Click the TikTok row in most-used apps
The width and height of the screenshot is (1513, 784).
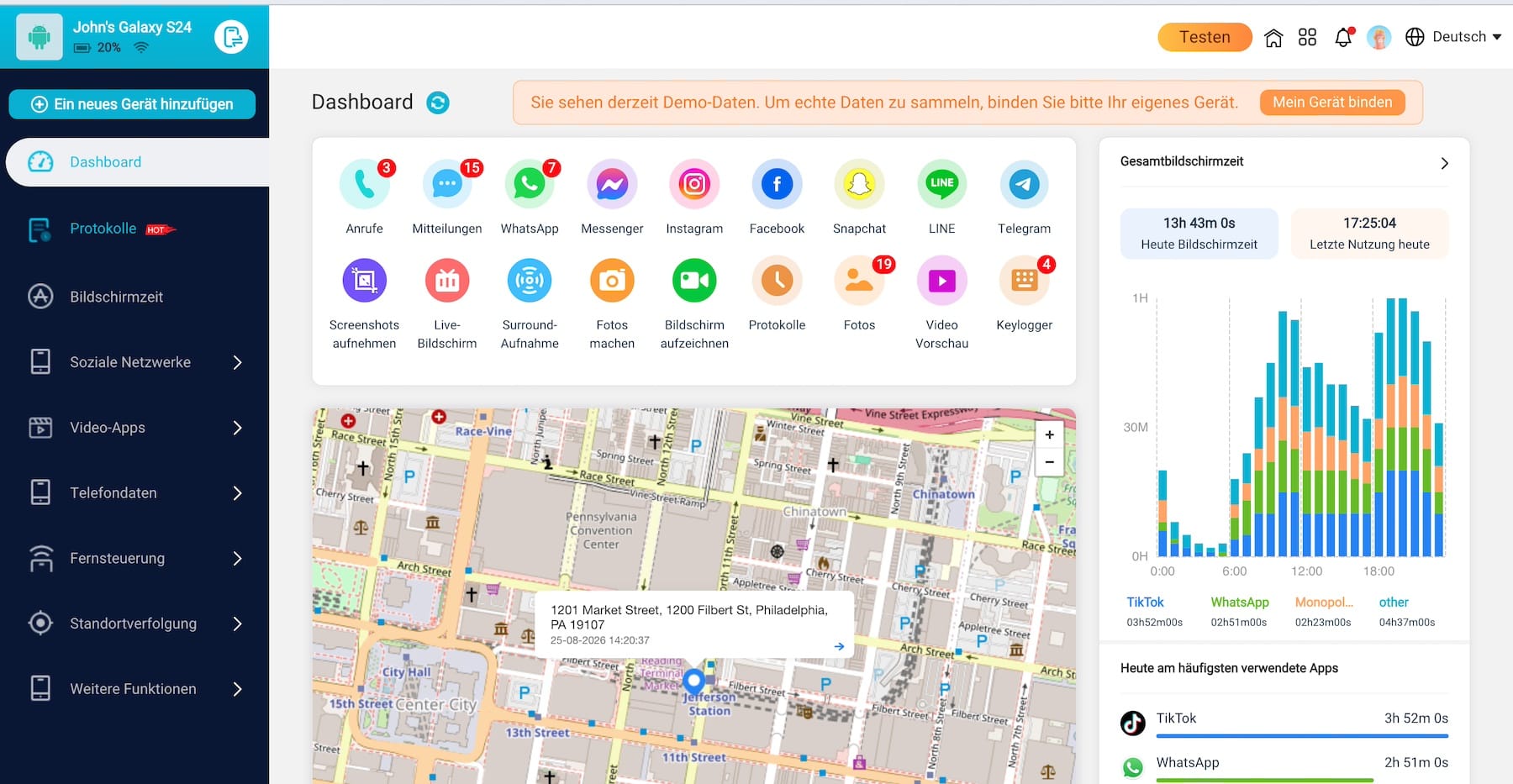[x=1284, y=723]
